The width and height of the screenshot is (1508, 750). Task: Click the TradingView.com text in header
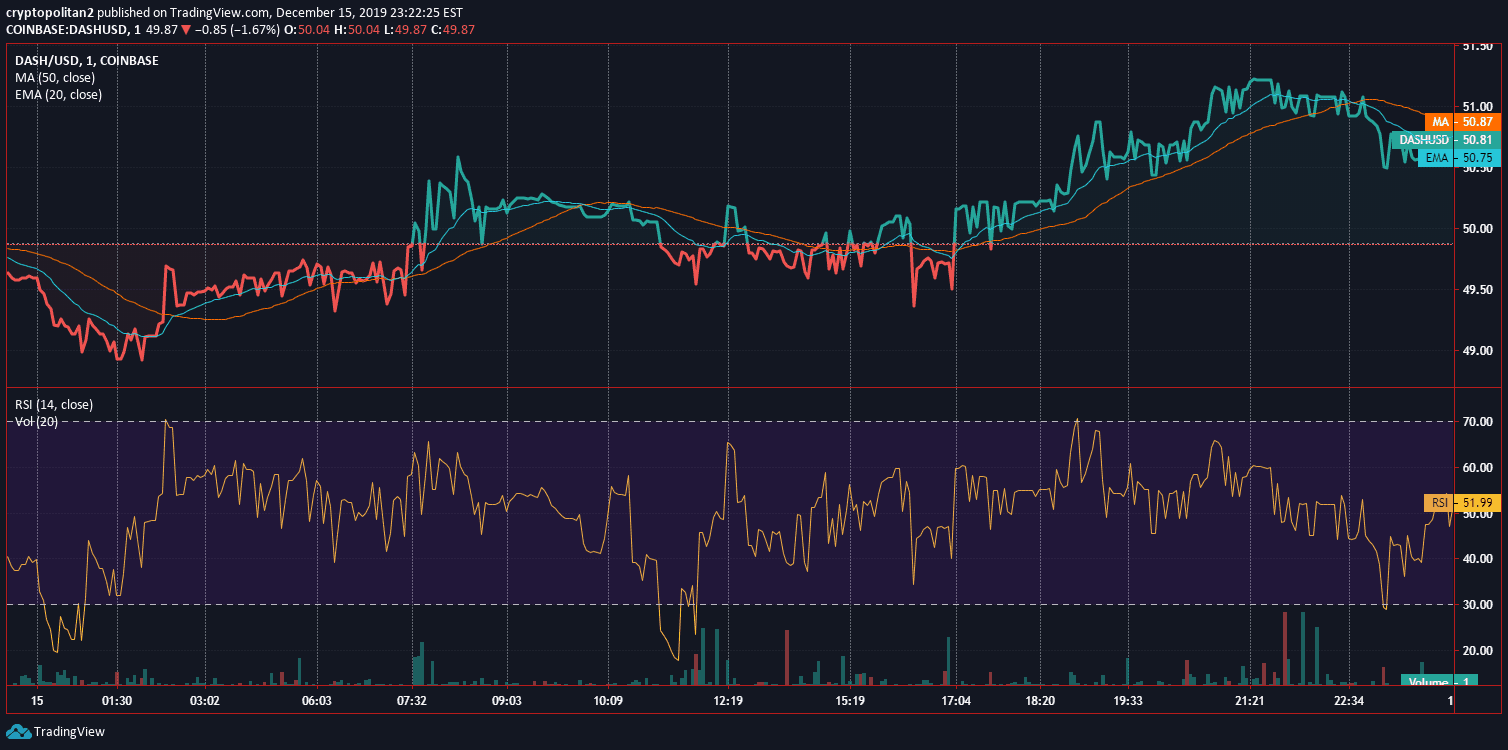[x=221, y=14]
